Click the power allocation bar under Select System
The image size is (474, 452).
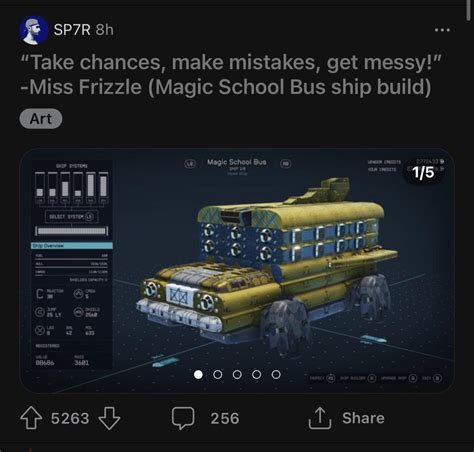pos(72,231)
